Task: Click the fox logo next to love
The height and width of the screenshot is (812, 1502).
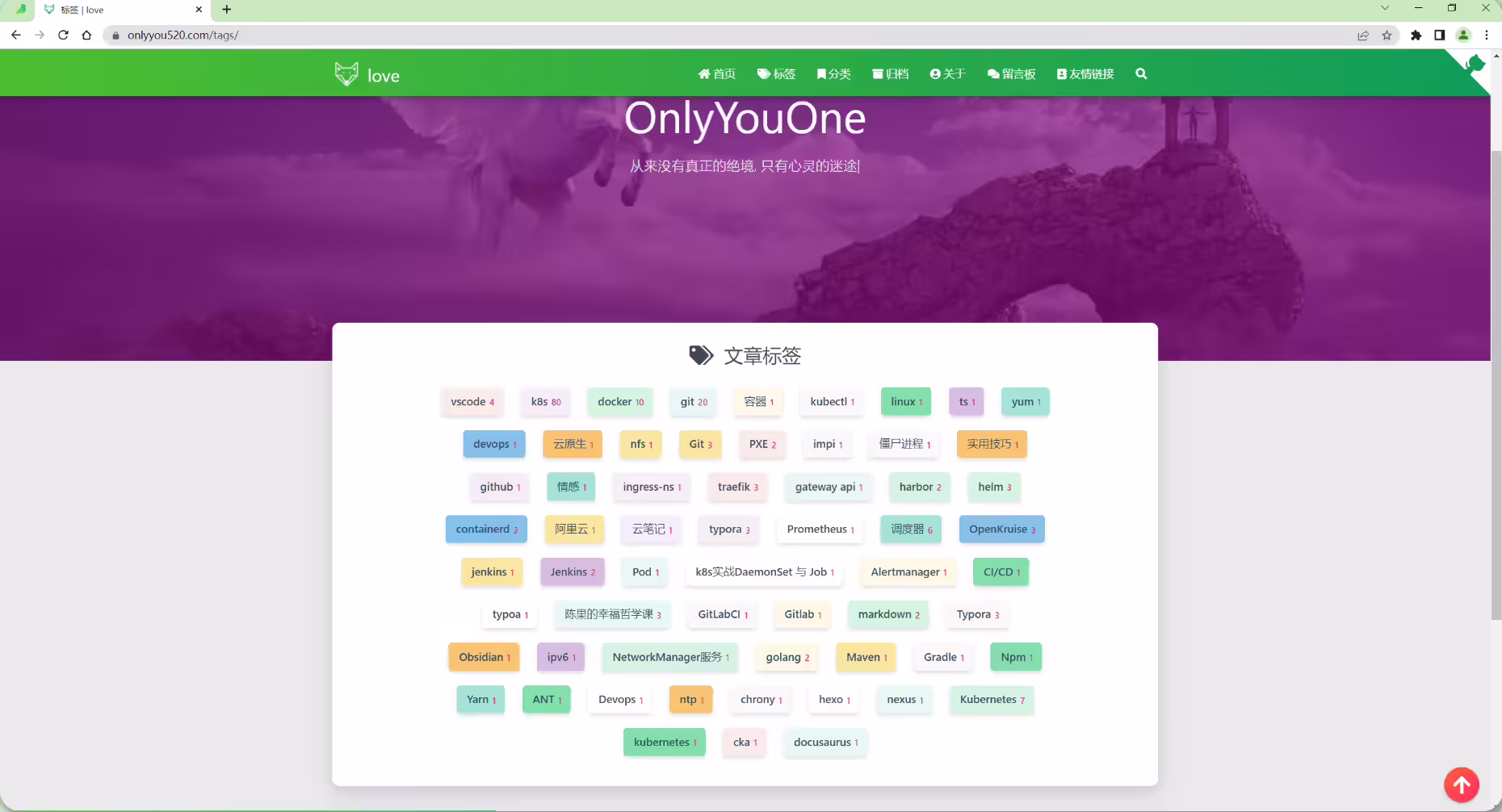Action: pos(346,74)
